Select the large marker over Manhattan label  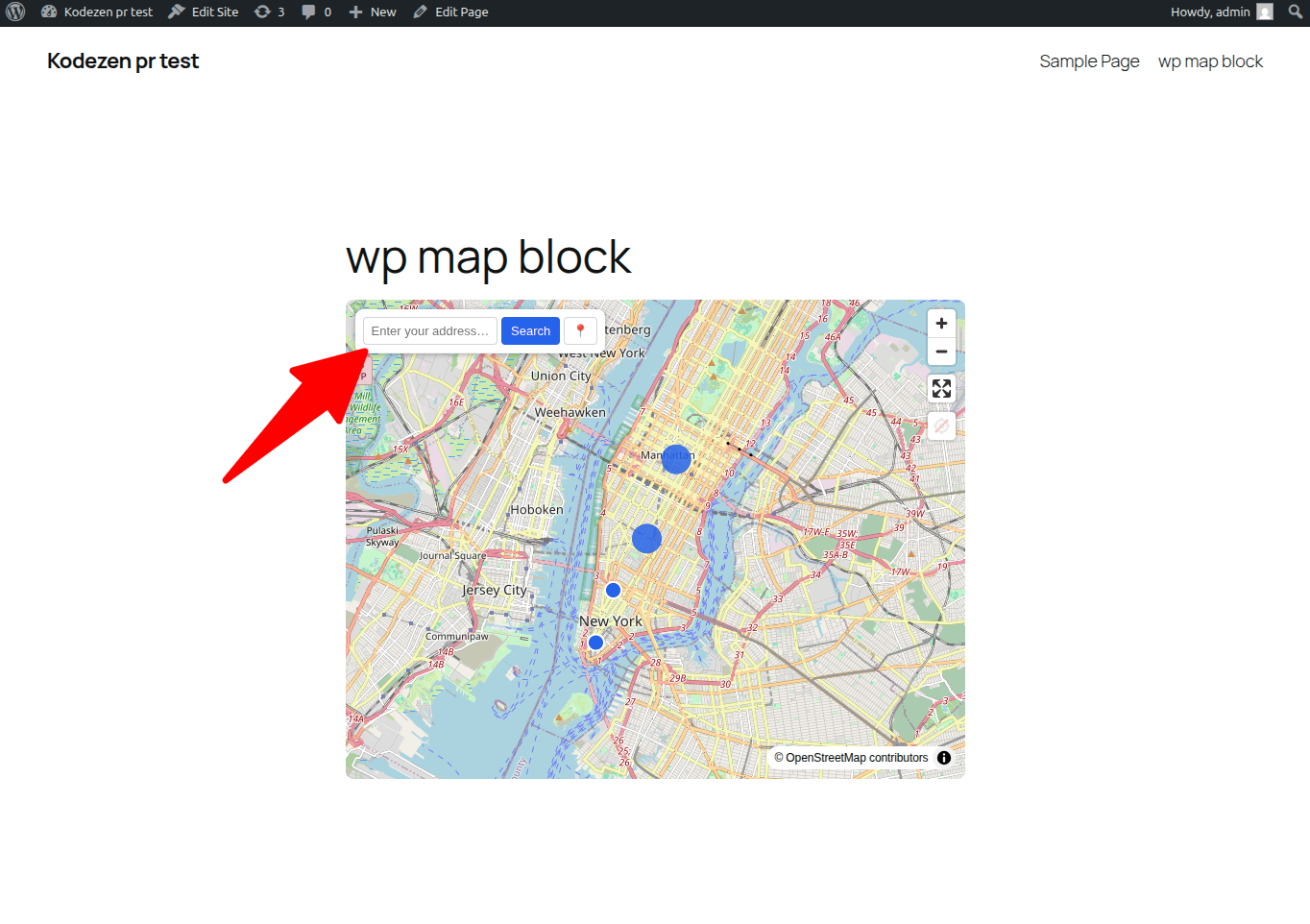tap(676, 459)
